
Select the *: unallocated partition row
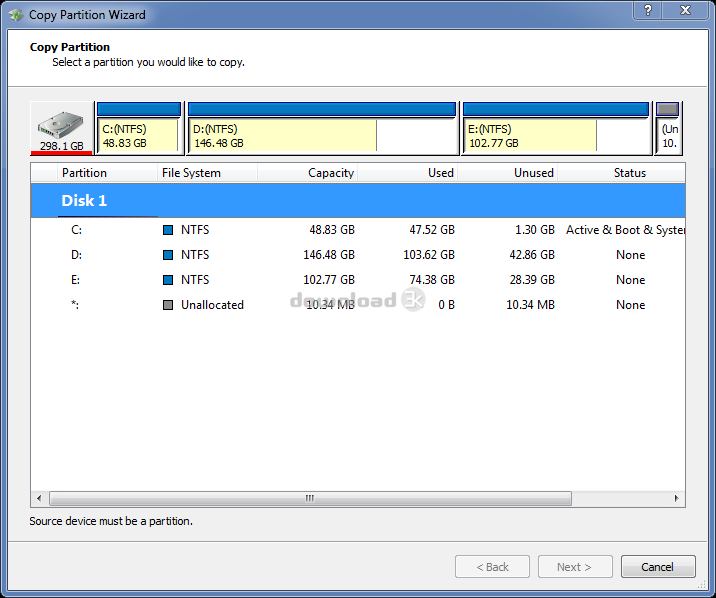click(x=358, y=305)
